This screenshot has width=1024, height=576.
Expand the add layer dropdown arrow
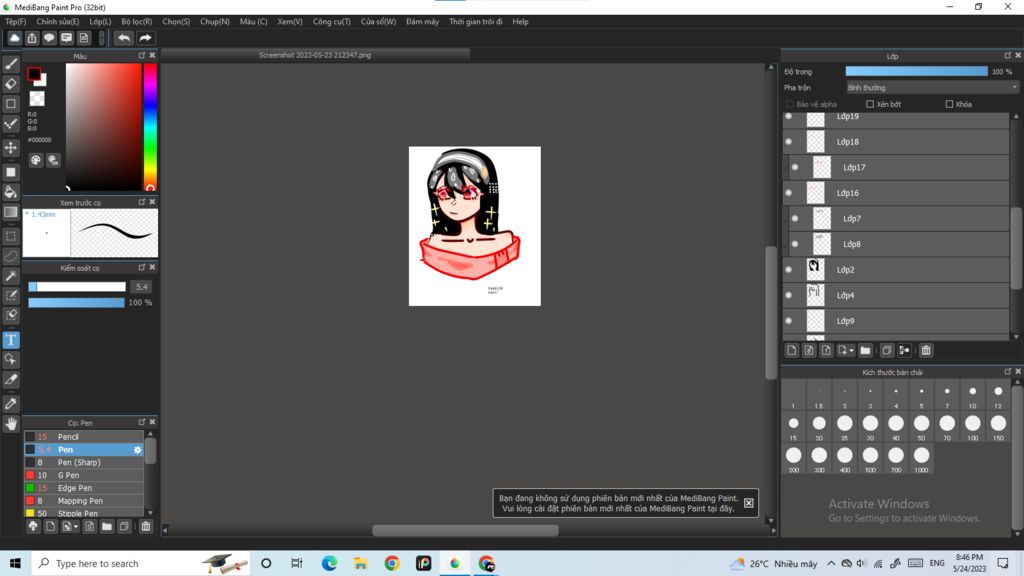(851, 351)
